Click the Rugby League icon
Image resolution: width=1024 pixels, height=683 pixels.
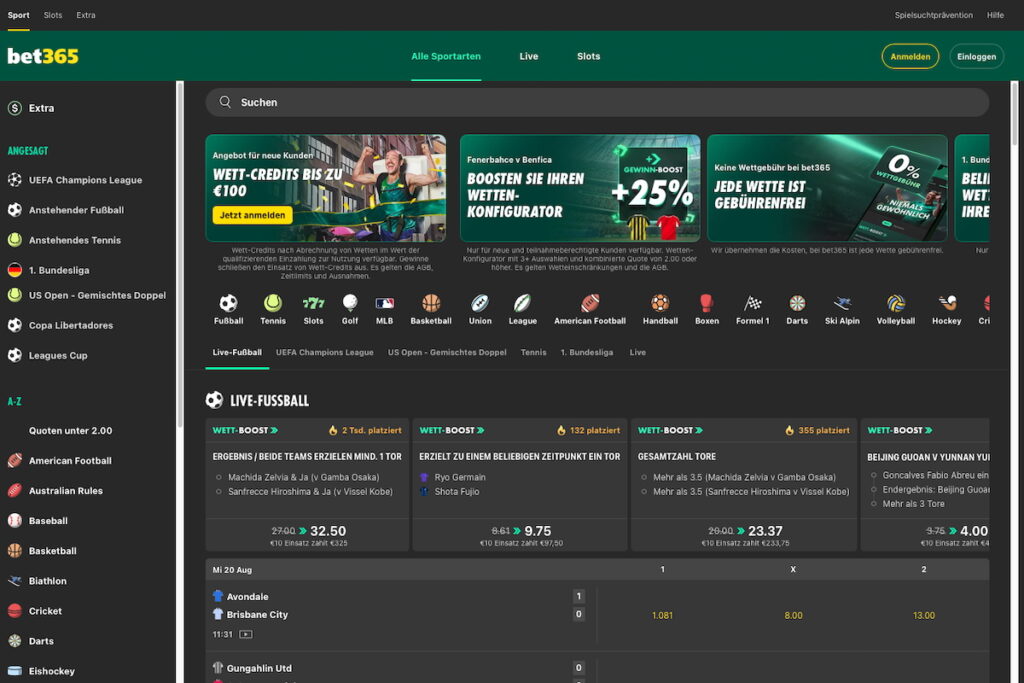[x=522, y=303]
